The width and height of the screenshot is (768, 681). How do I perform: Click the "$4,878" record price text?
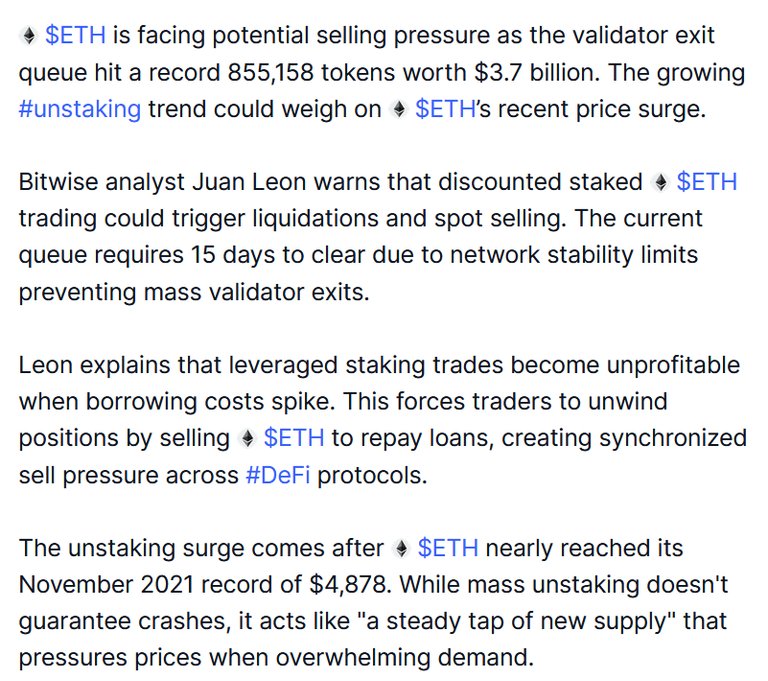pyautogui.click(x=350, y=585)
